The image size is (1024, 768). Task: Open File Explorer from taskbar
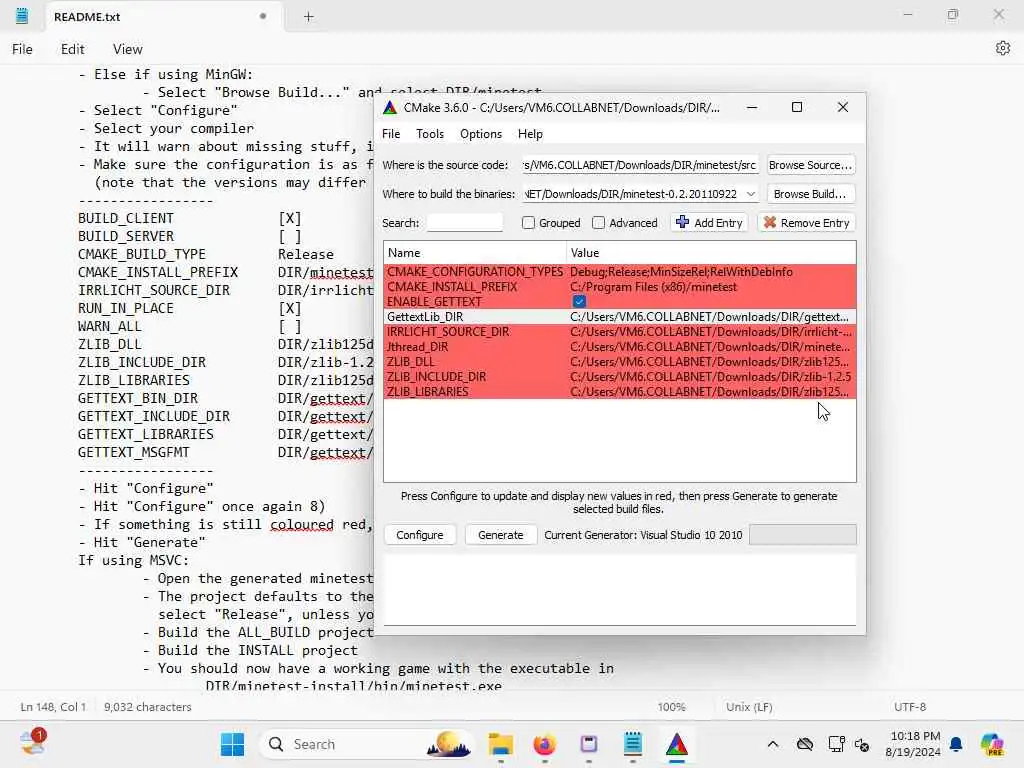(501, 744)
